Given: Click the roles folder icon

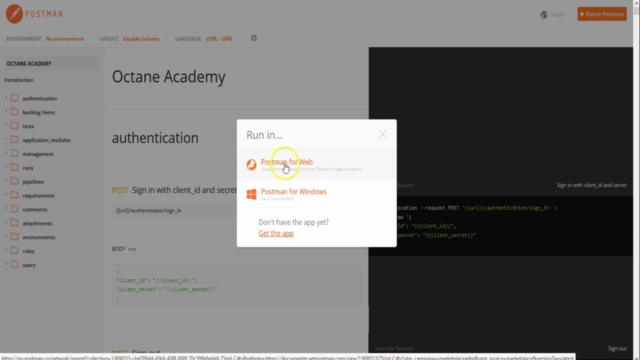Looking at the screenshot, I should [15, 250].
